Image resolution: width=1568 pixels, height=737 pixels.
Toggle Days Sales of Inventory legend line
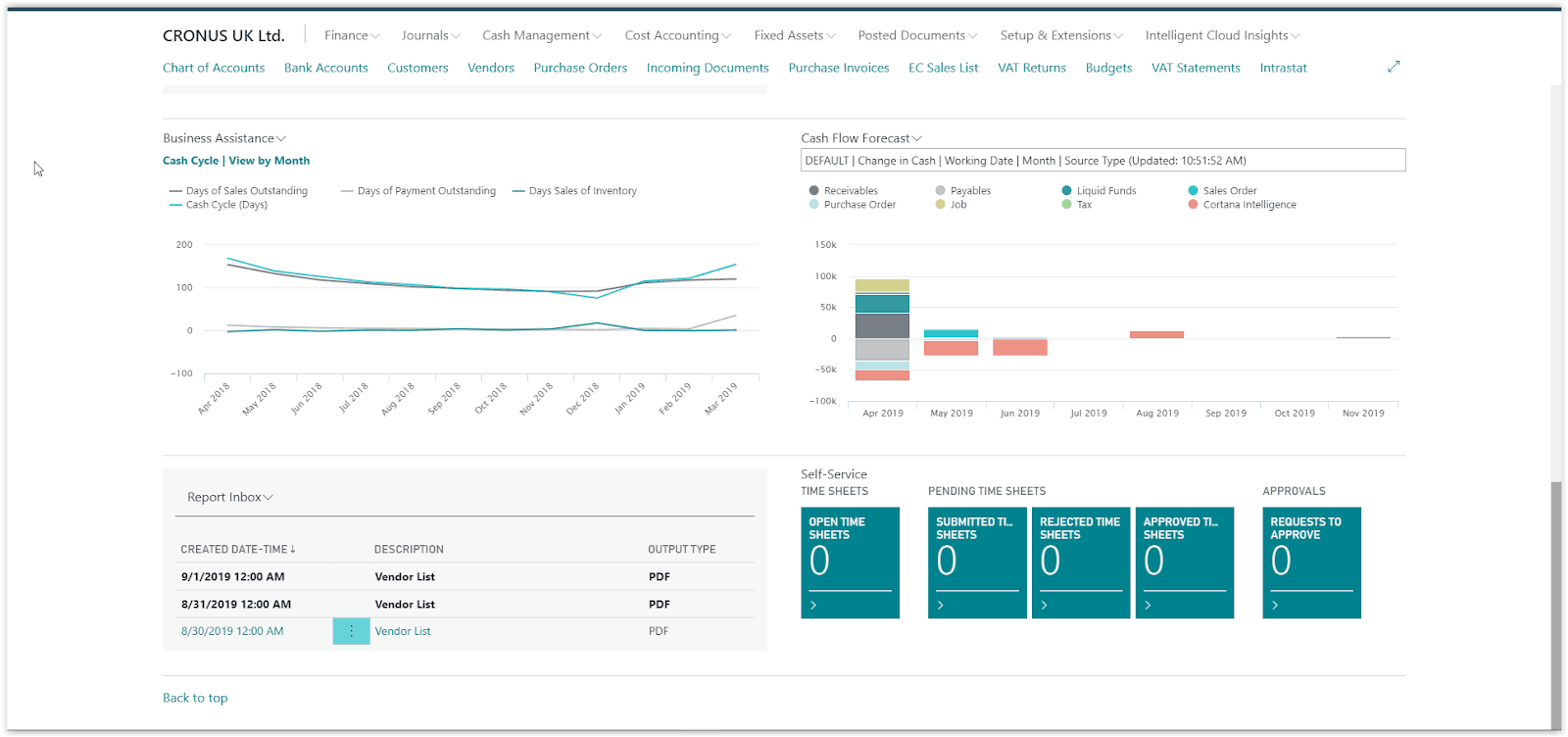tap(574, 191)
